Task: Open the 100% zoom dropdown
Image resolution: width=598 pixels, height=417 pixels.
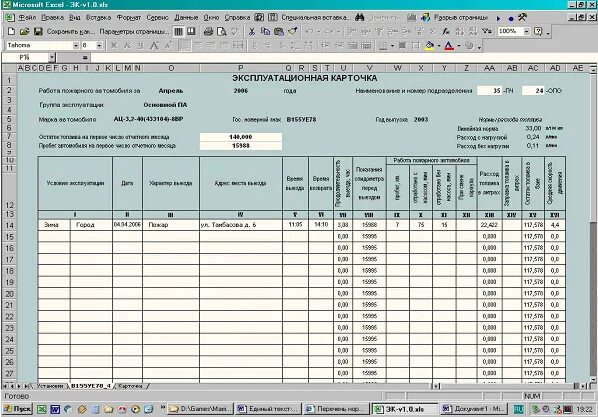Action: (x=526, y=31)
